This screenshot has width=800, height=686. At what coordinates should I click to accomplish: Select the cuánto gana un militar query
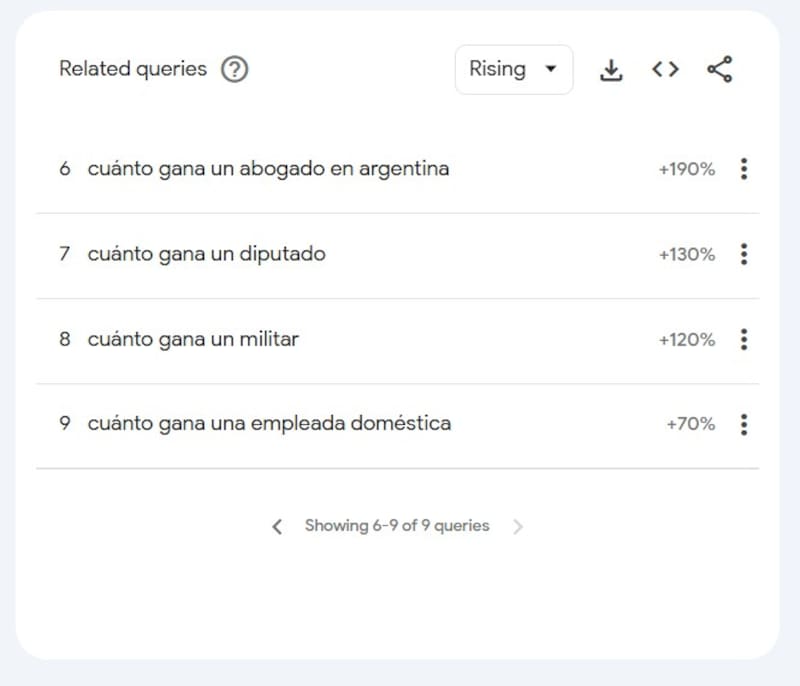tap(193, 339)
